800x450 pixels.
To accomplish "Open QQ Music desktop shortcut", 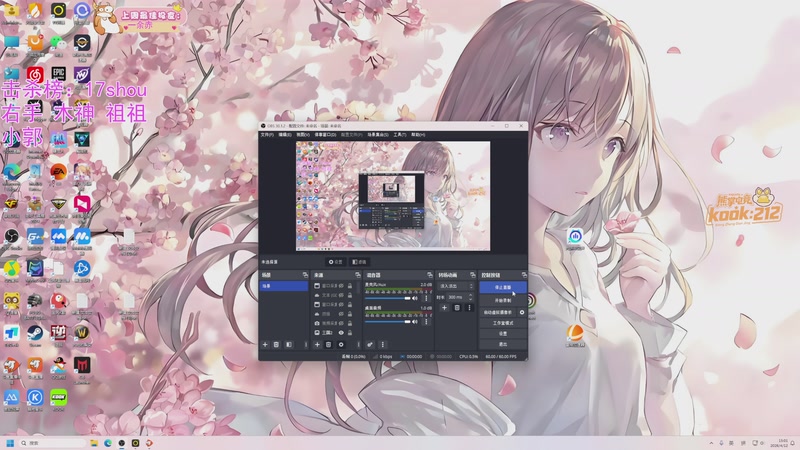I will coord(11,268).
